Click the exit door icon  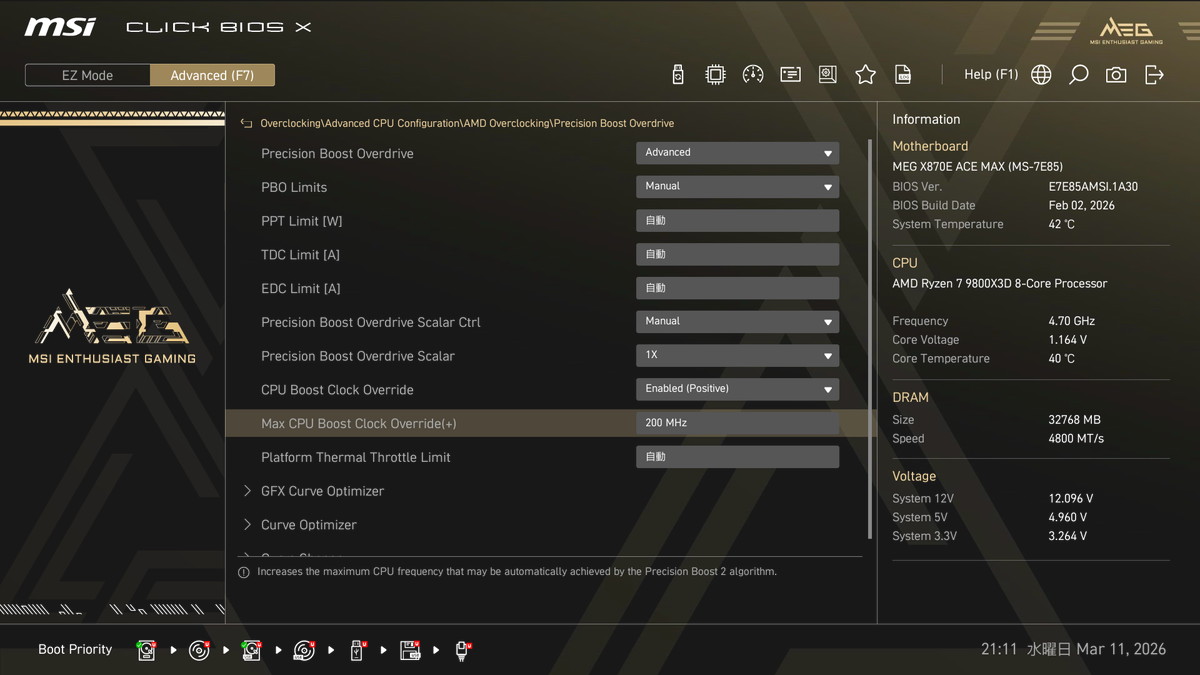tap(1154, 75)
